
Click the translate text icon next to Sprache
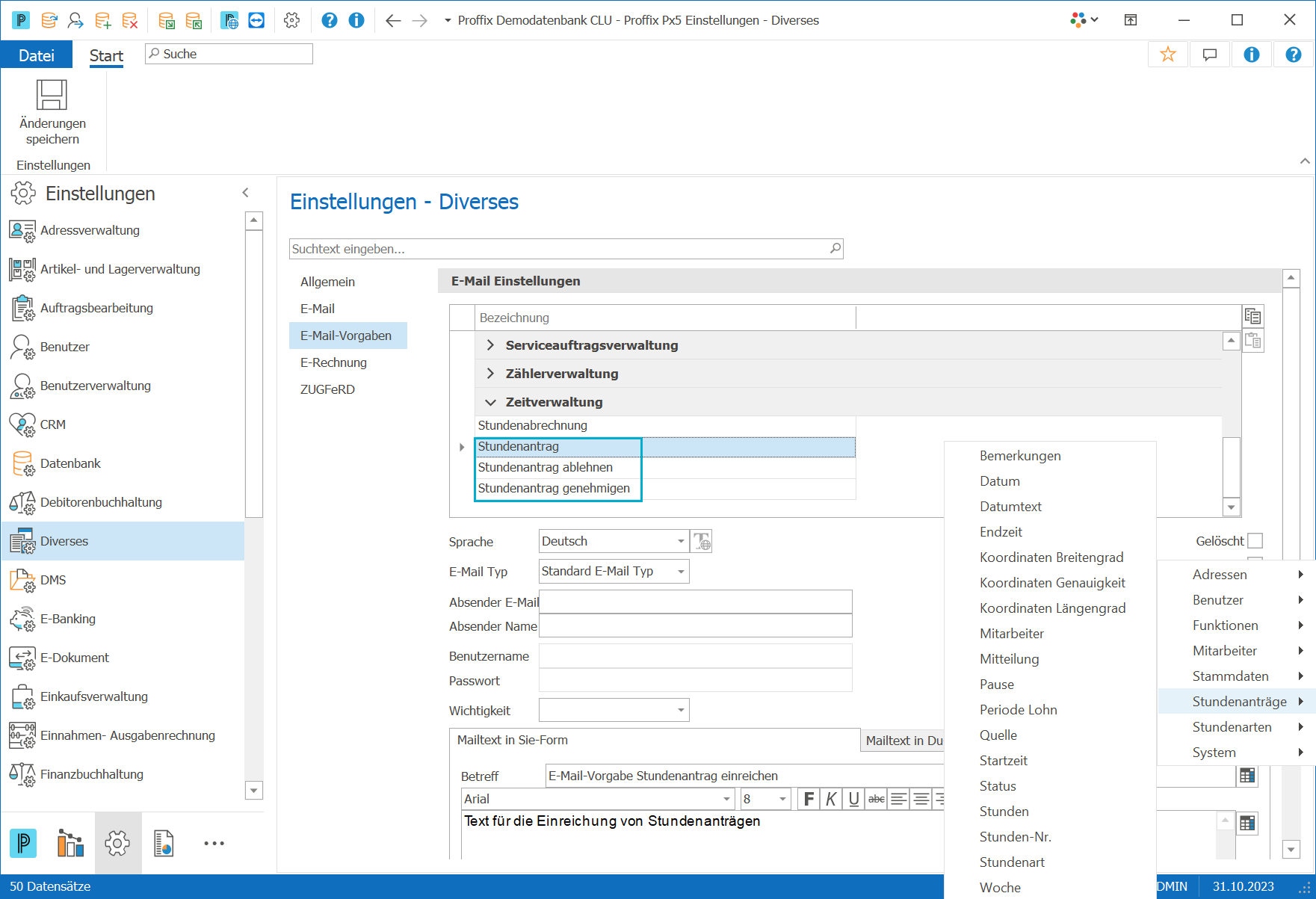pyautogui.click(x=702, y=541)
